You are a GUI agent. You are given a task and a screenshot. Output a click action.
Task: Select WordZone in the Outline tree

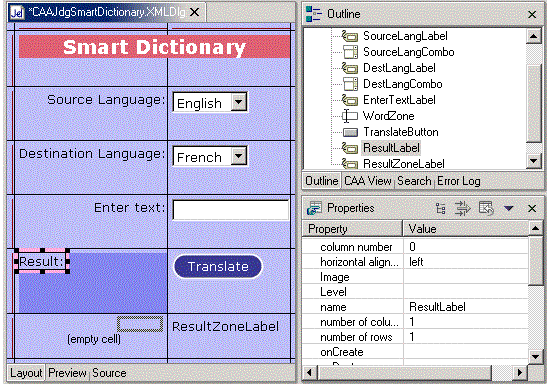coord(389,116)
